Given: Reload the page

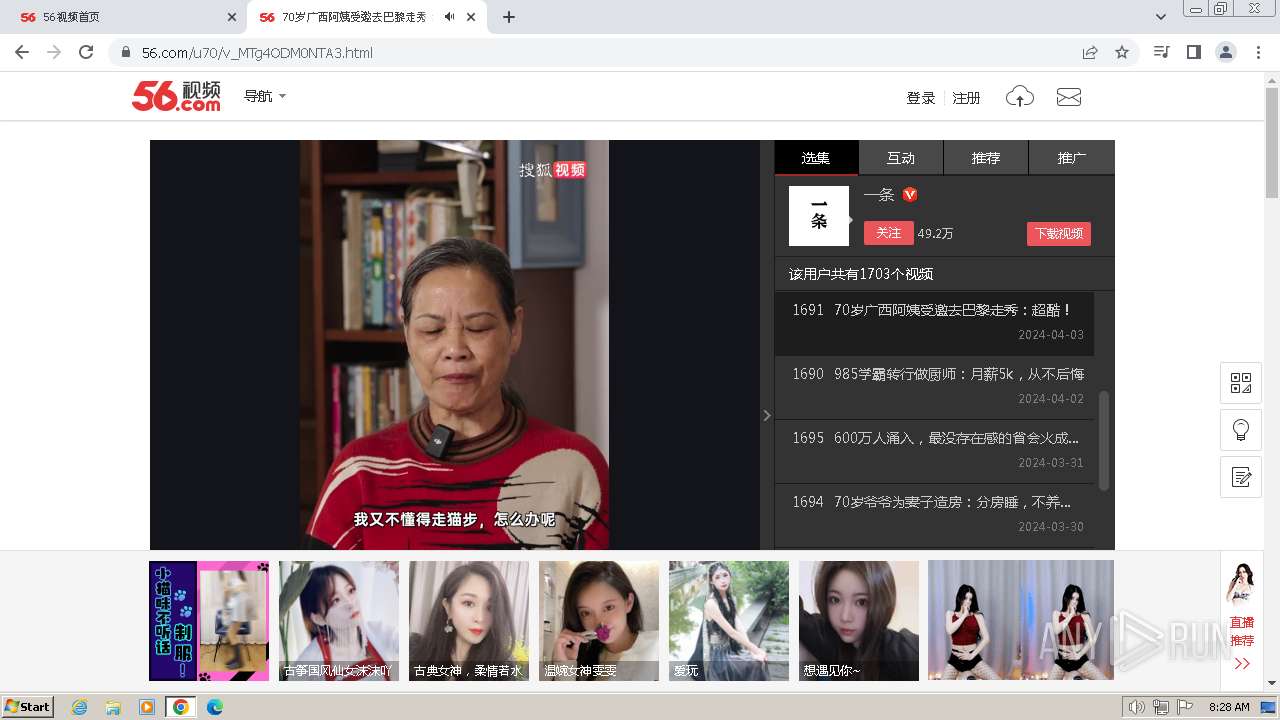Looking at the screenshot, I should [86, 52].
